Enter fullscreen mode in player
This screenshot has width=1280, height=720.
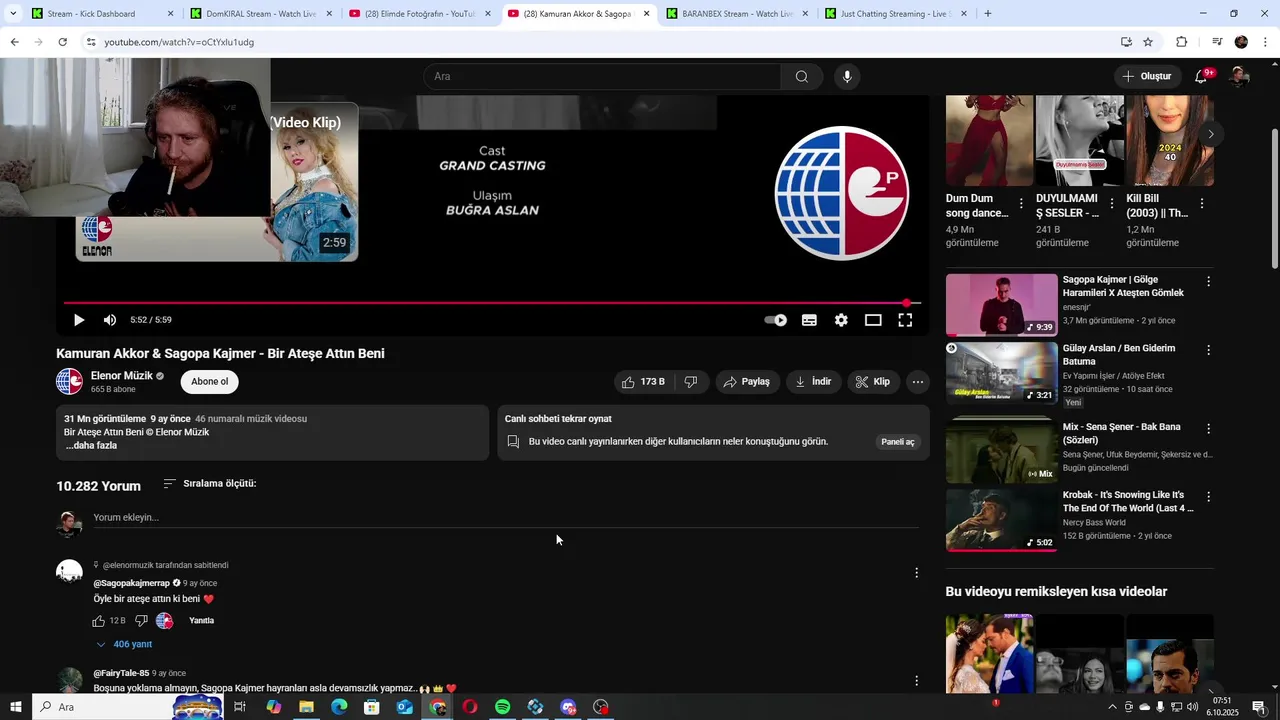(905, 320)
